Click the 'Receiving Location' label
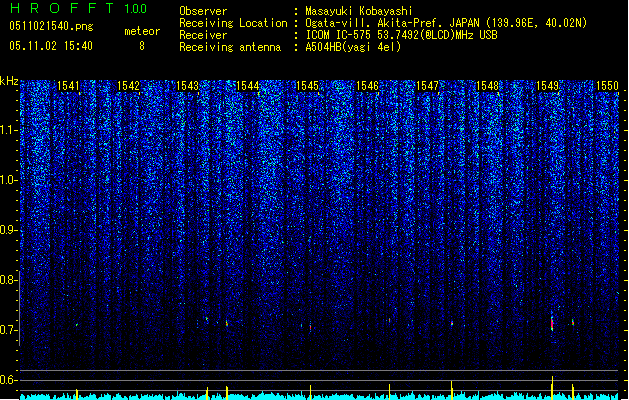This screenshot has height=400, width=629. [x=233, y=23]
